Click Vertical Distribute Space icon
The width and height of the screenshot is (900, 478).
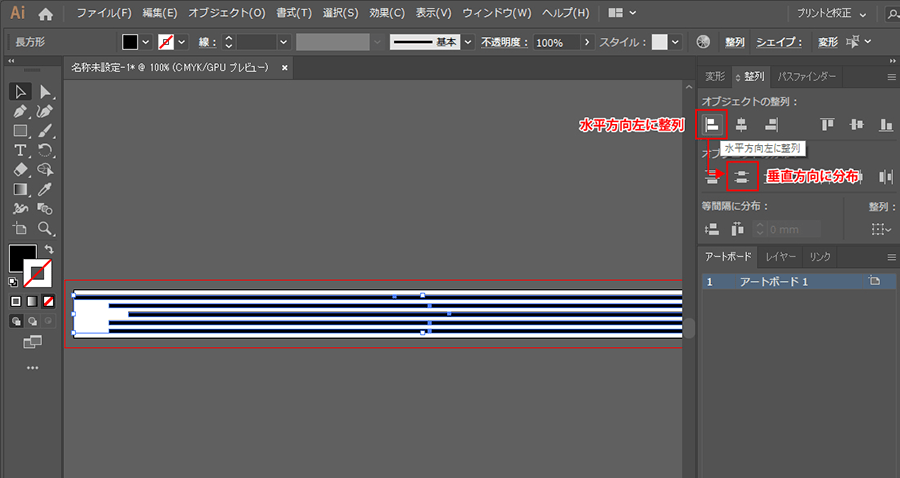pos(712,230)
